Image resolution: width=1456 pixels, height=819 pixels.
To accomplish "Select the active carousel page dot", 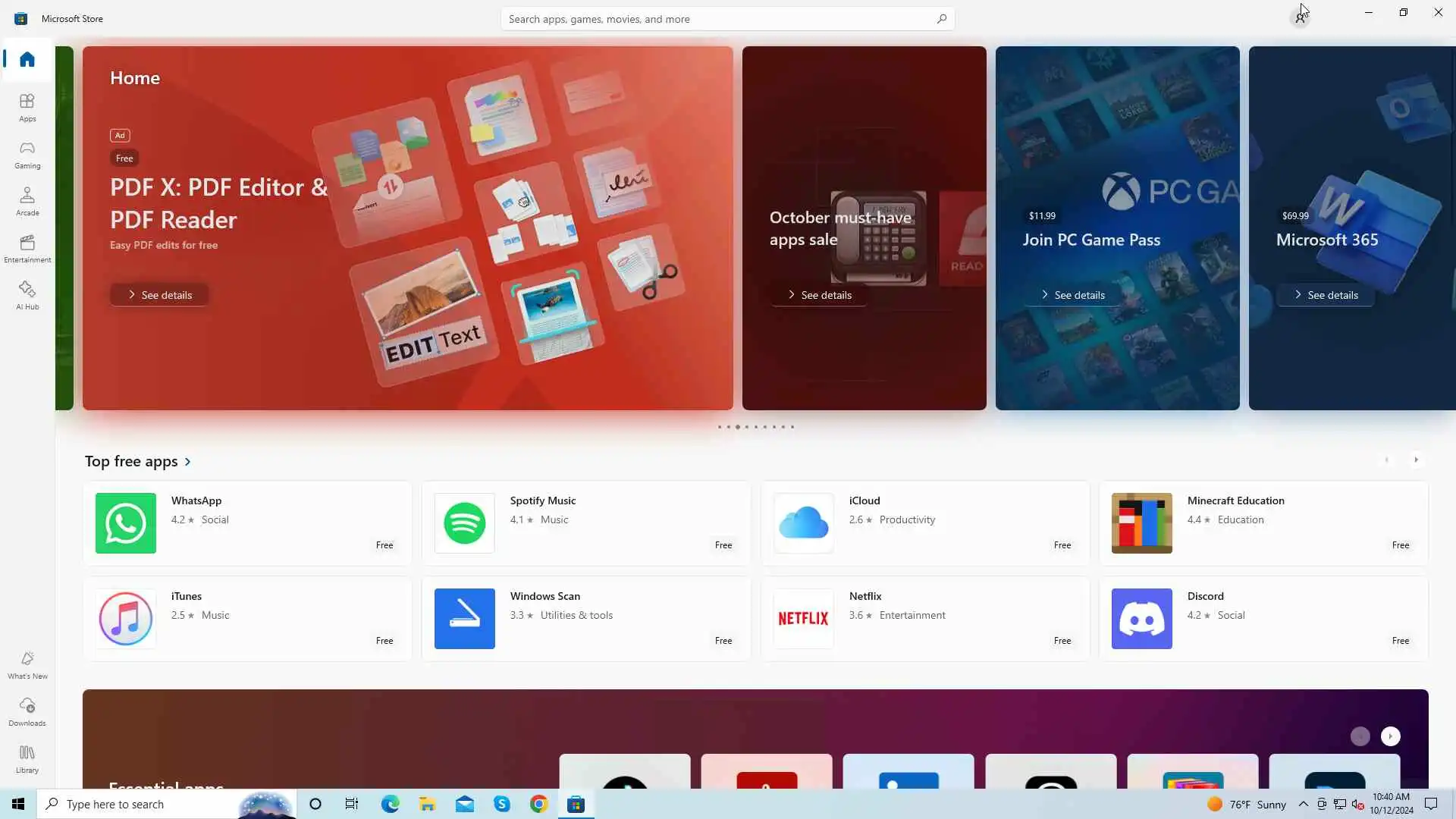I will pos(737,427).
